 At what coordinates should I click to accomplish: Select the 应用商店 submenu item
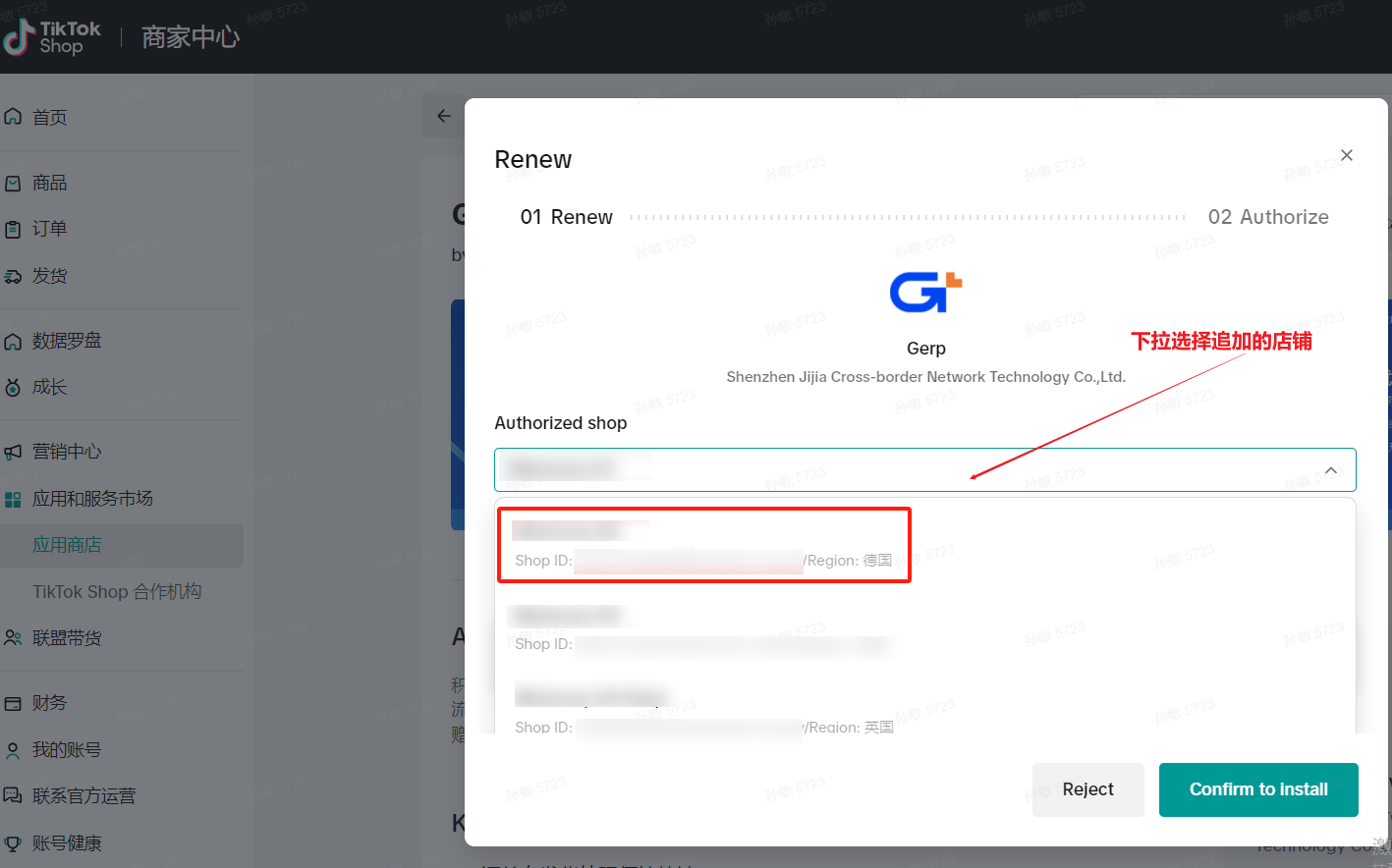(122, 545)
